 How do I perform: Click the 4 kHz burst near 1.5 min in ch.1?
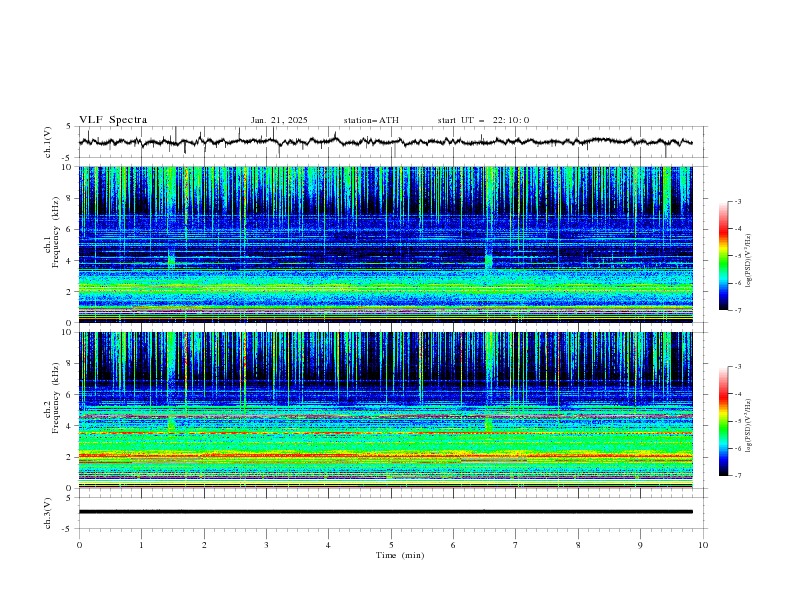pos(171,261)
